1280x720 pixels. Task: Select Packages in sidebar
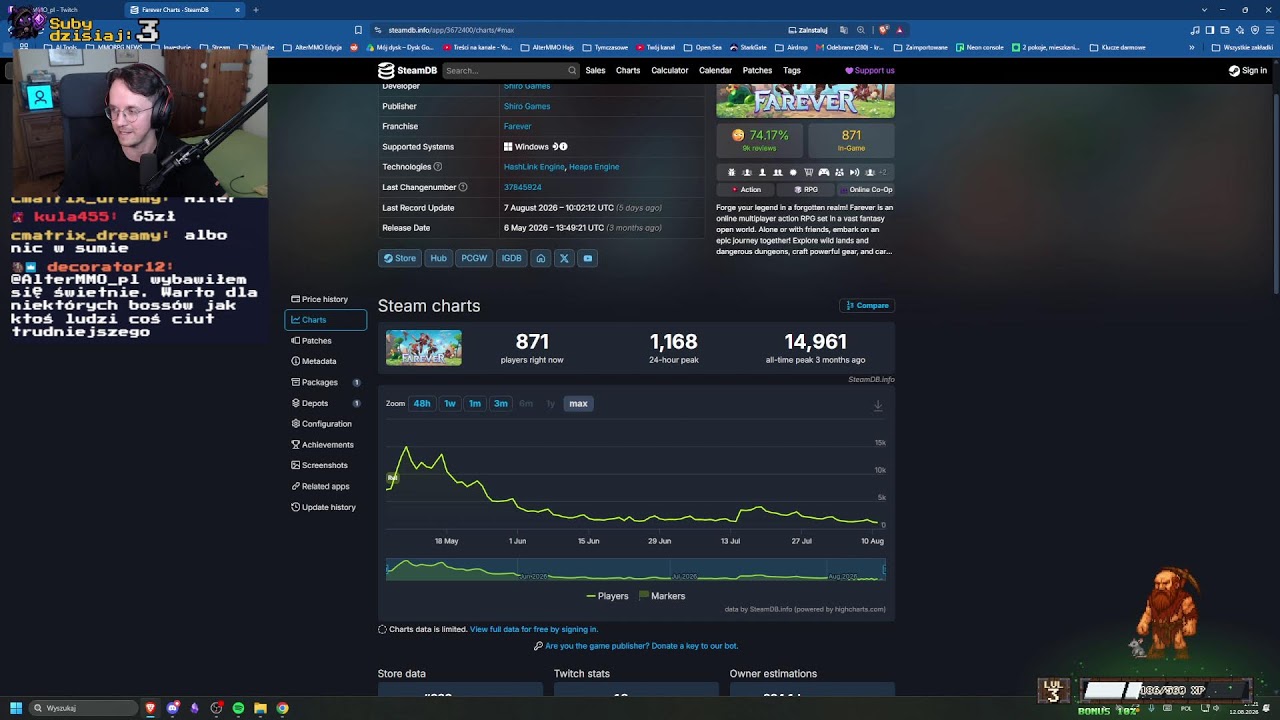coord(325,382)
